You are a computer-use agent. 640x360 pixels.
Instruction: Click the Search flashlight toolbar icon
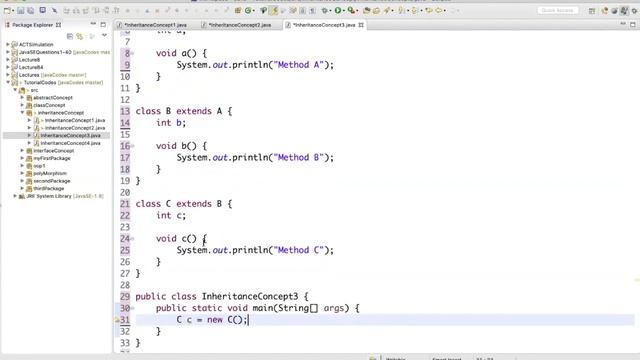click(x=387, y=11)
